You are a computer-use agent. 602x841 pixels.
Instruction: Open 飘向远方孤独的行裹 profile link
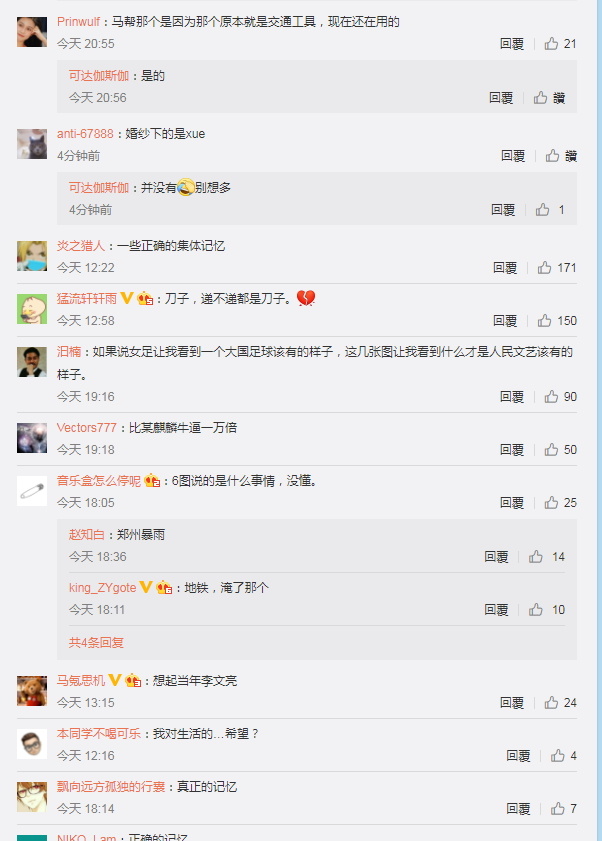(111, 786)
